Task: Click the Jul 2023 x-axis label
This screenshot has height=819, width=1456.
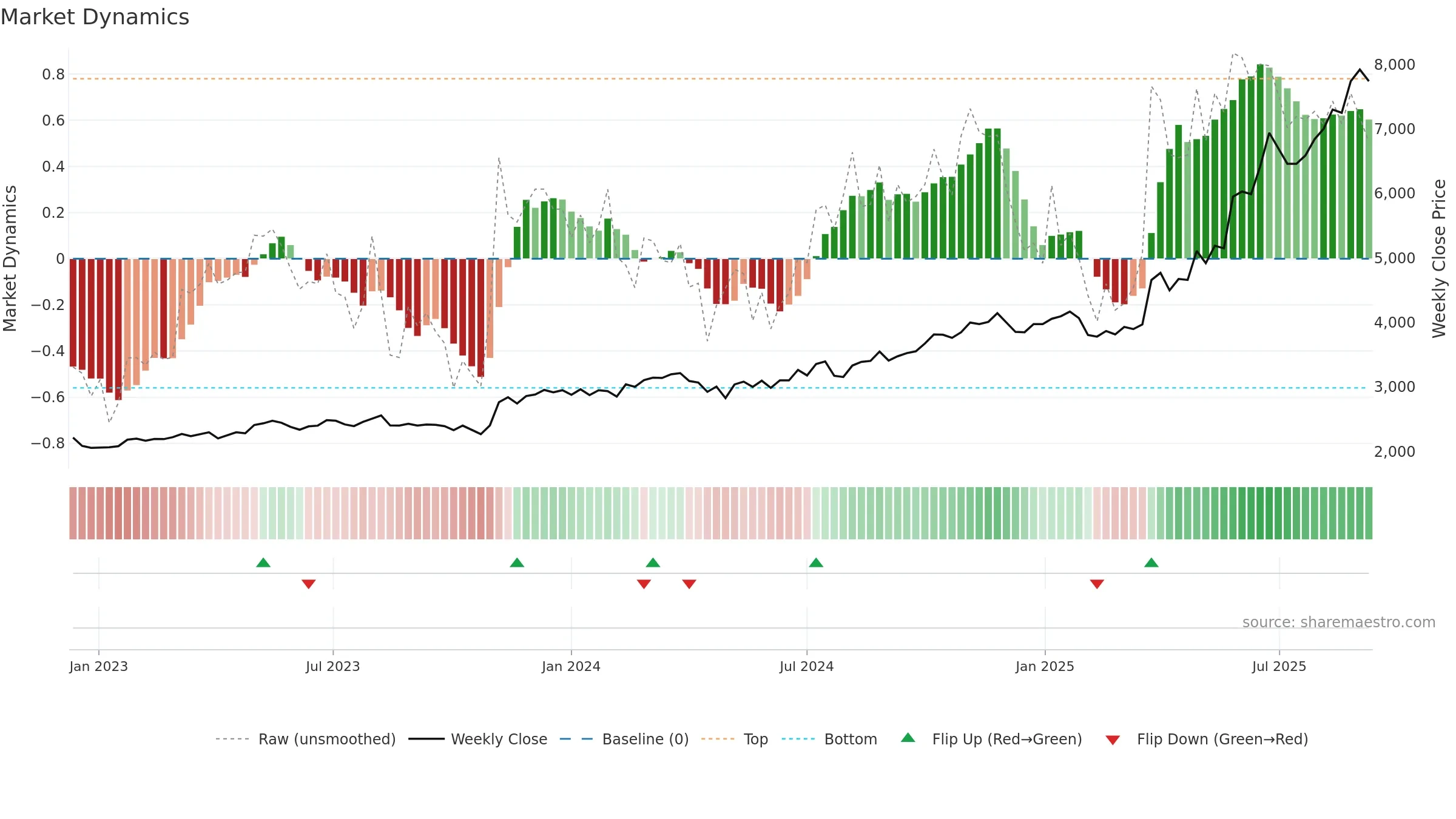Action: click(333, 666)
